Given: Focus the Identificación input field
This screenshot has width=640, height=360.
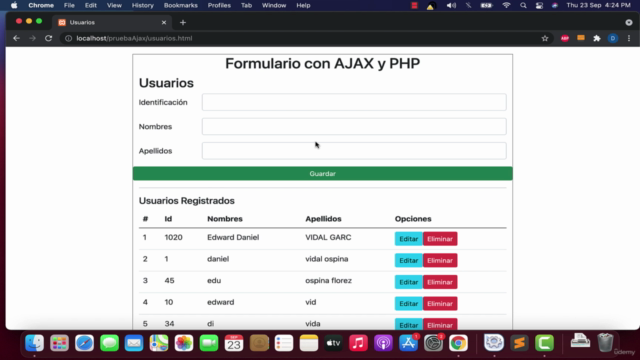Looking at the screenshot, I should pyautogui.click(x=354, y=102).
